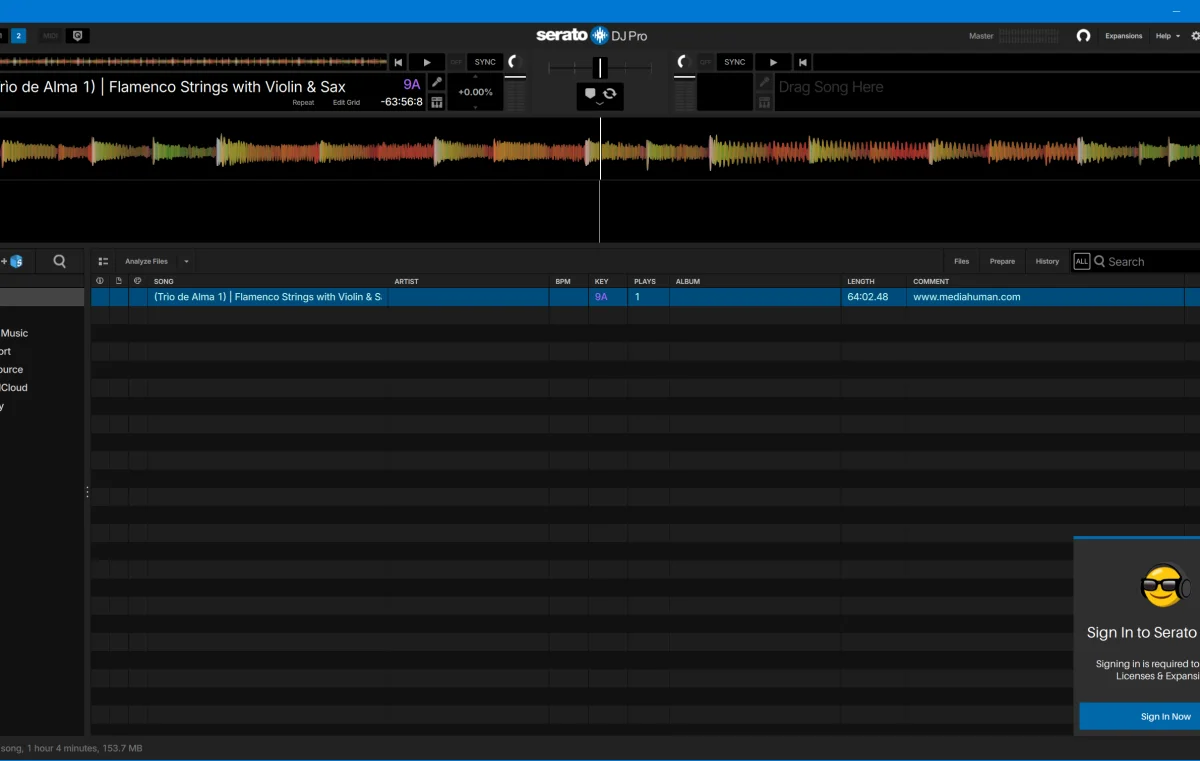The height and width of the screenshot is (761, 1200).
Task: Open the settings gear icon
Action: click(x=1195, y=36)
